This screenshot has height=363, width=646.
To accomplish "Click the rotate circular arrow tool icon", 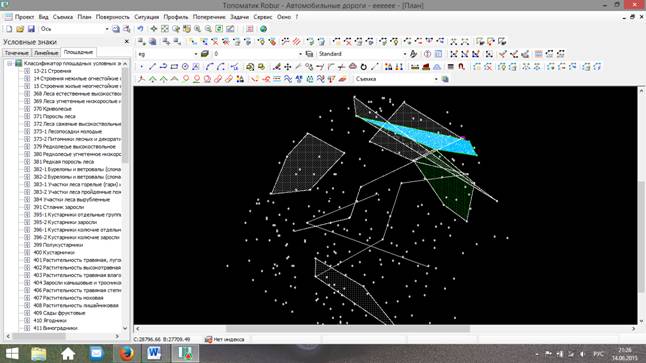I will [x=363, y=67].
